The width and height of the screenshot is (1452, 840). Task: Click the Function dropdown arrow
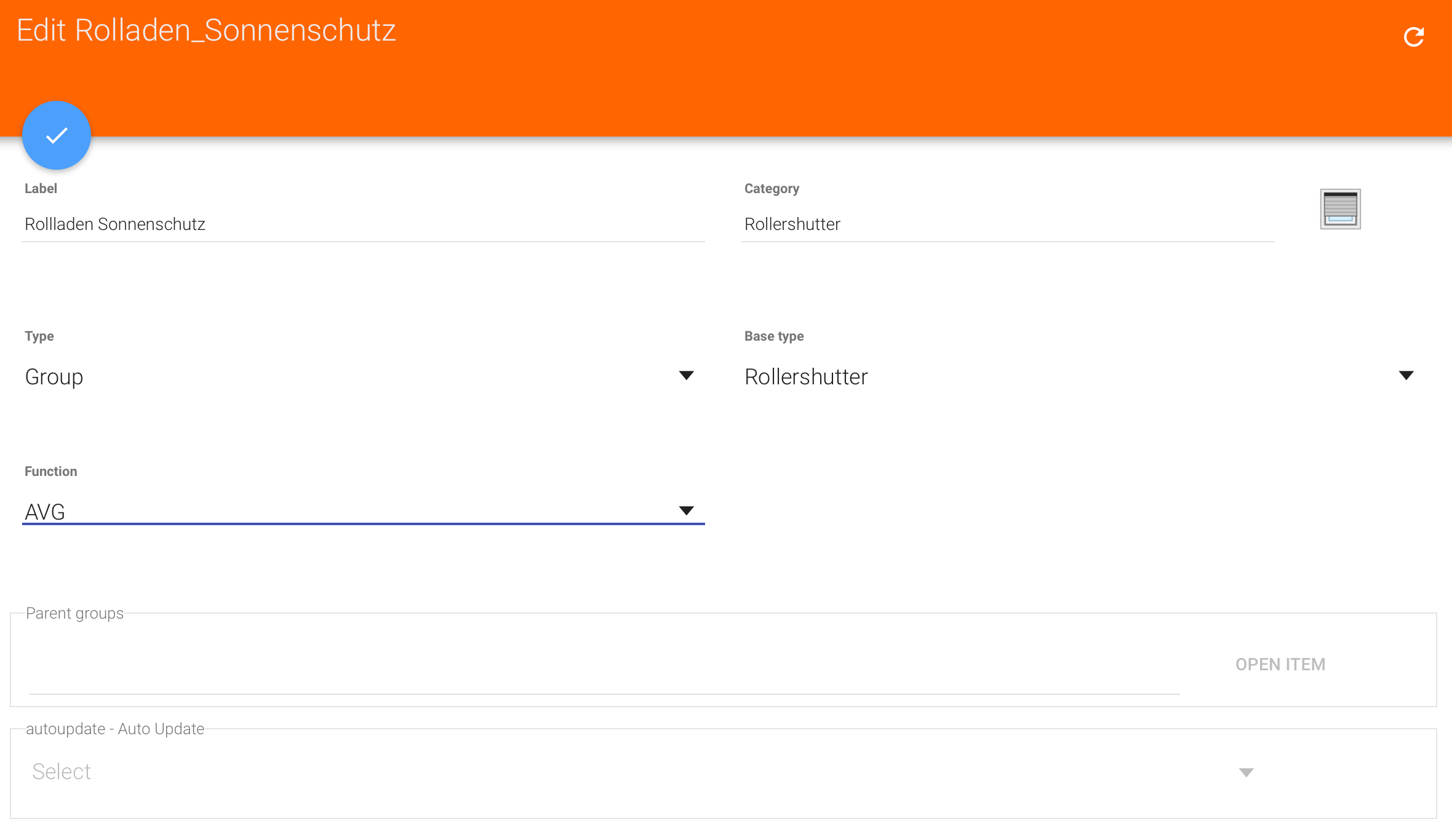click(x=686, y=510)
